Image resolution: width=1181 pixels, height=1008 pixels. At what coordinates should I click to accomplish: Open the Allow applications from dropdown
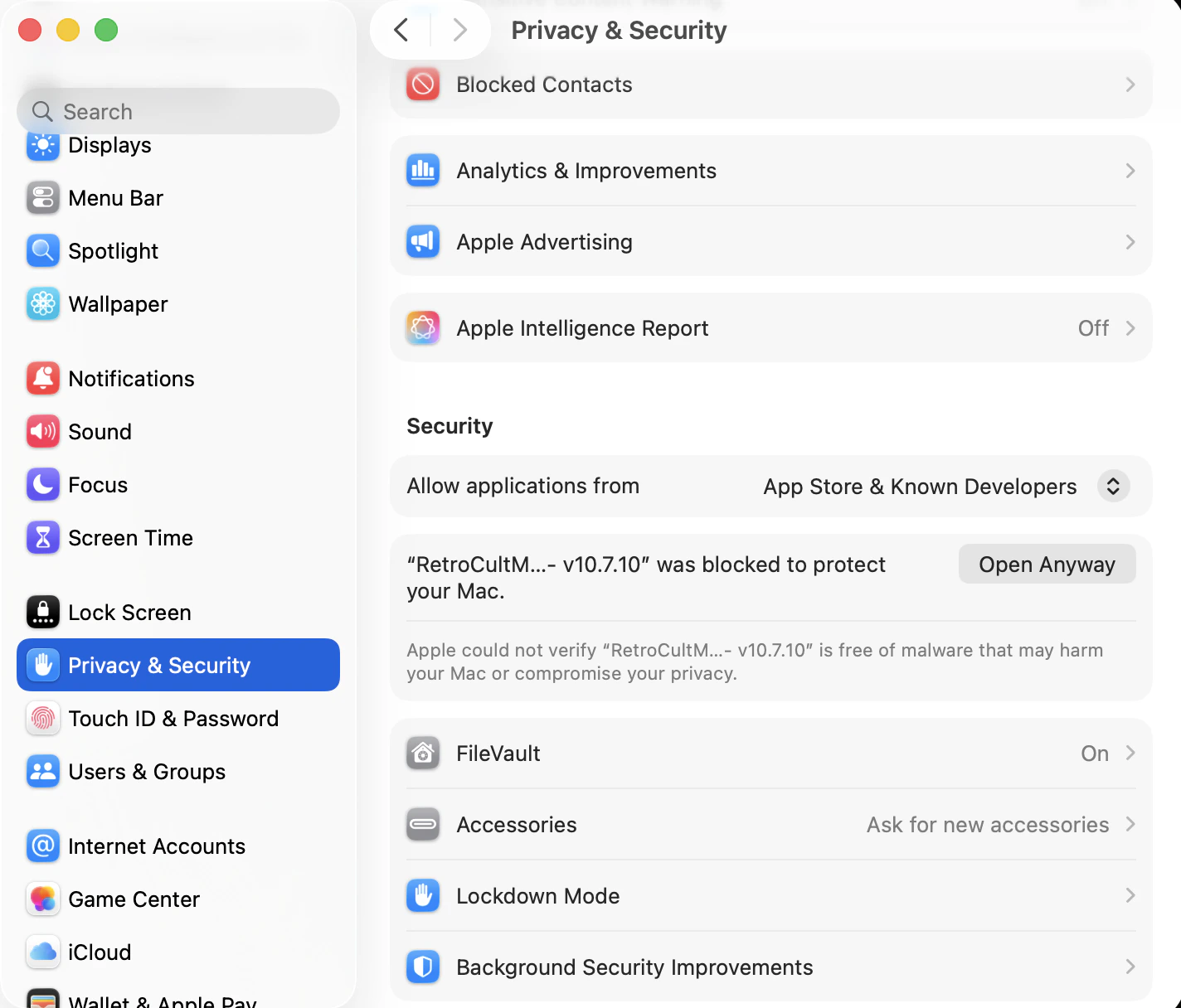click(1113, 486)
